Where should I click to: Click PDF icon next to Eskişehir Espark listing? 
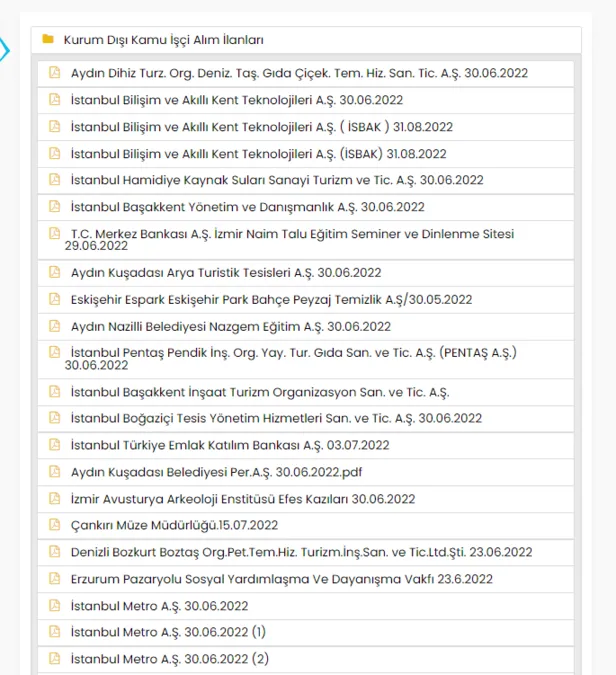[55, 299]
